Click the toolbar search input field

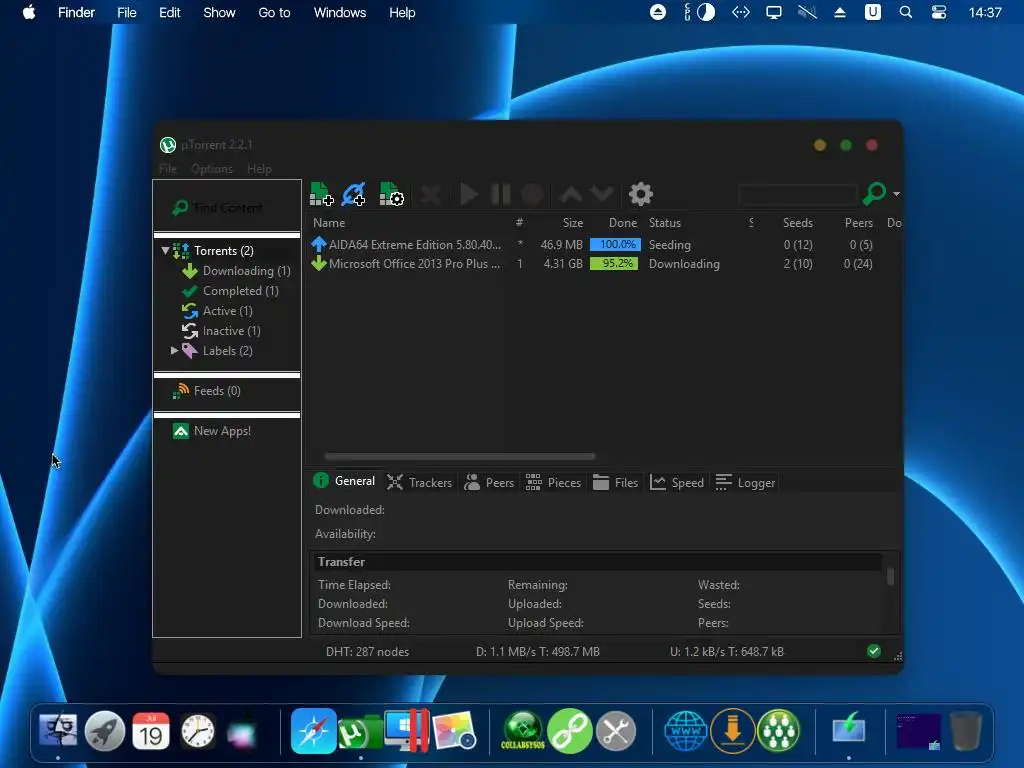[797, 194]
